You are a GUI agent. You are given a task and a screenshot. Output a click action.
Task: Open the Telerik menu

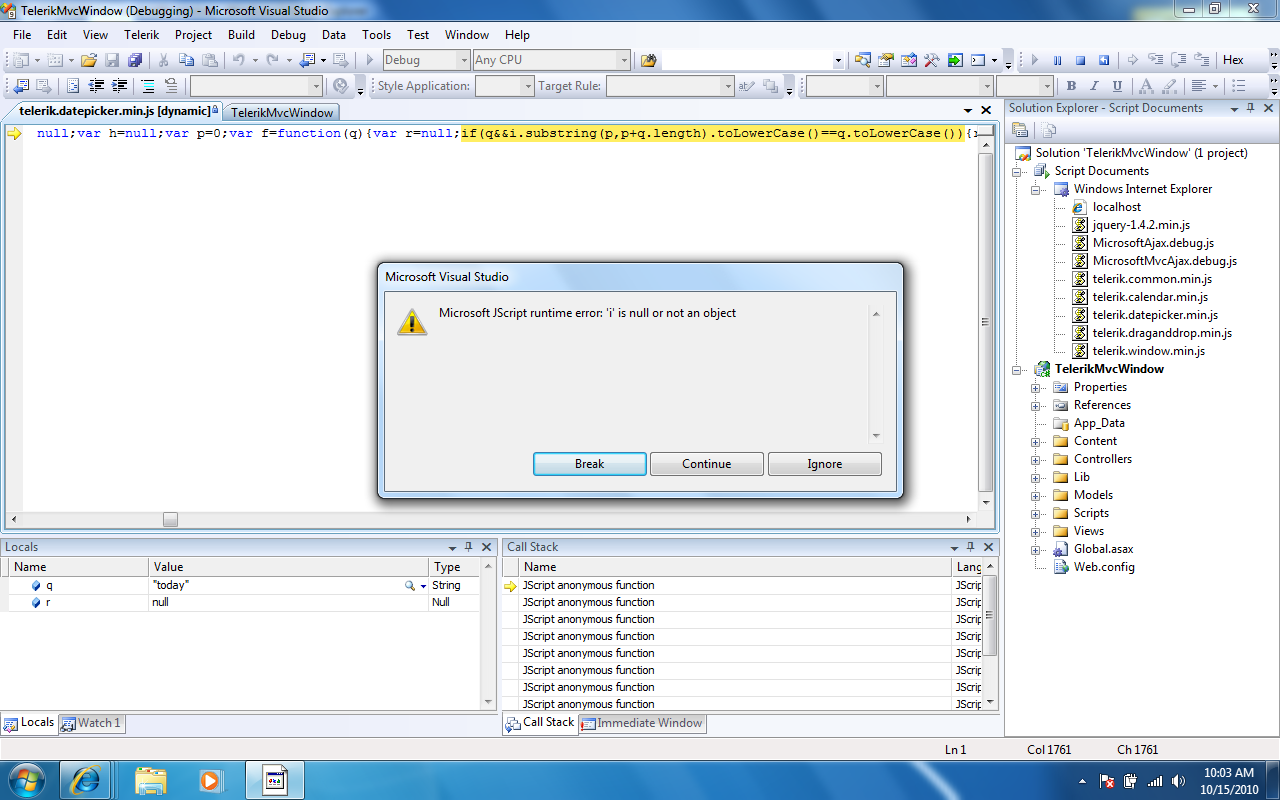[x=142, y=34]
